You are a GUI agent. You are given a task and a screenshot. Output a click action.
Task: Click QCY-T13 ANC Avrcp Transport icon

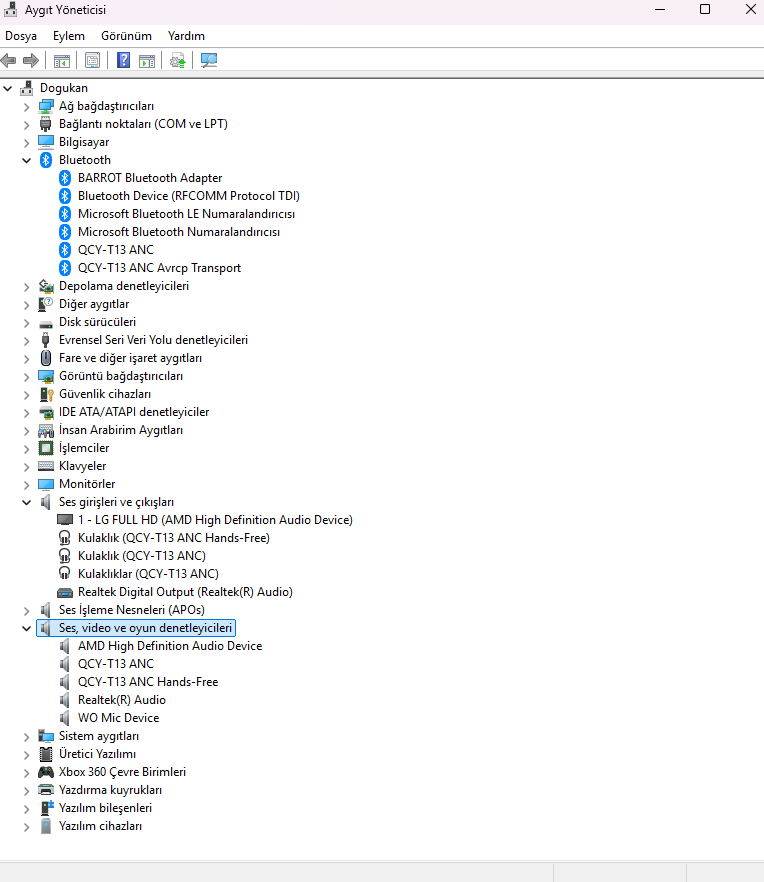tap(65, 268)
